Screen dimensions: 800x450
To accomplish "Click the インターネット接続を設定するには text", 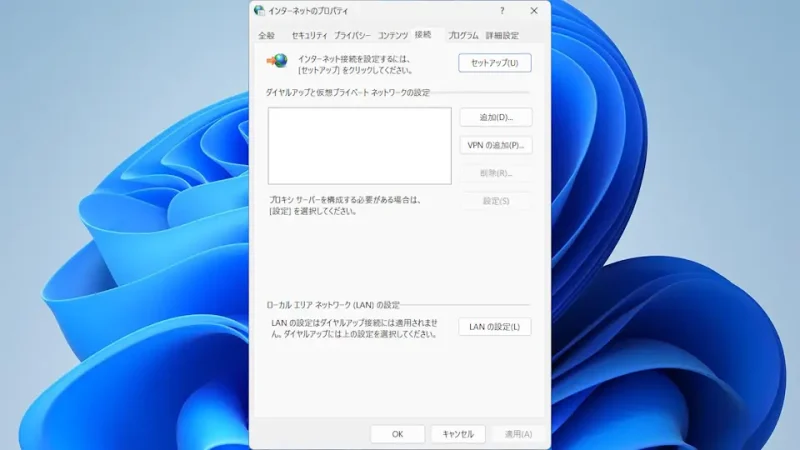I will coord(354,59).
